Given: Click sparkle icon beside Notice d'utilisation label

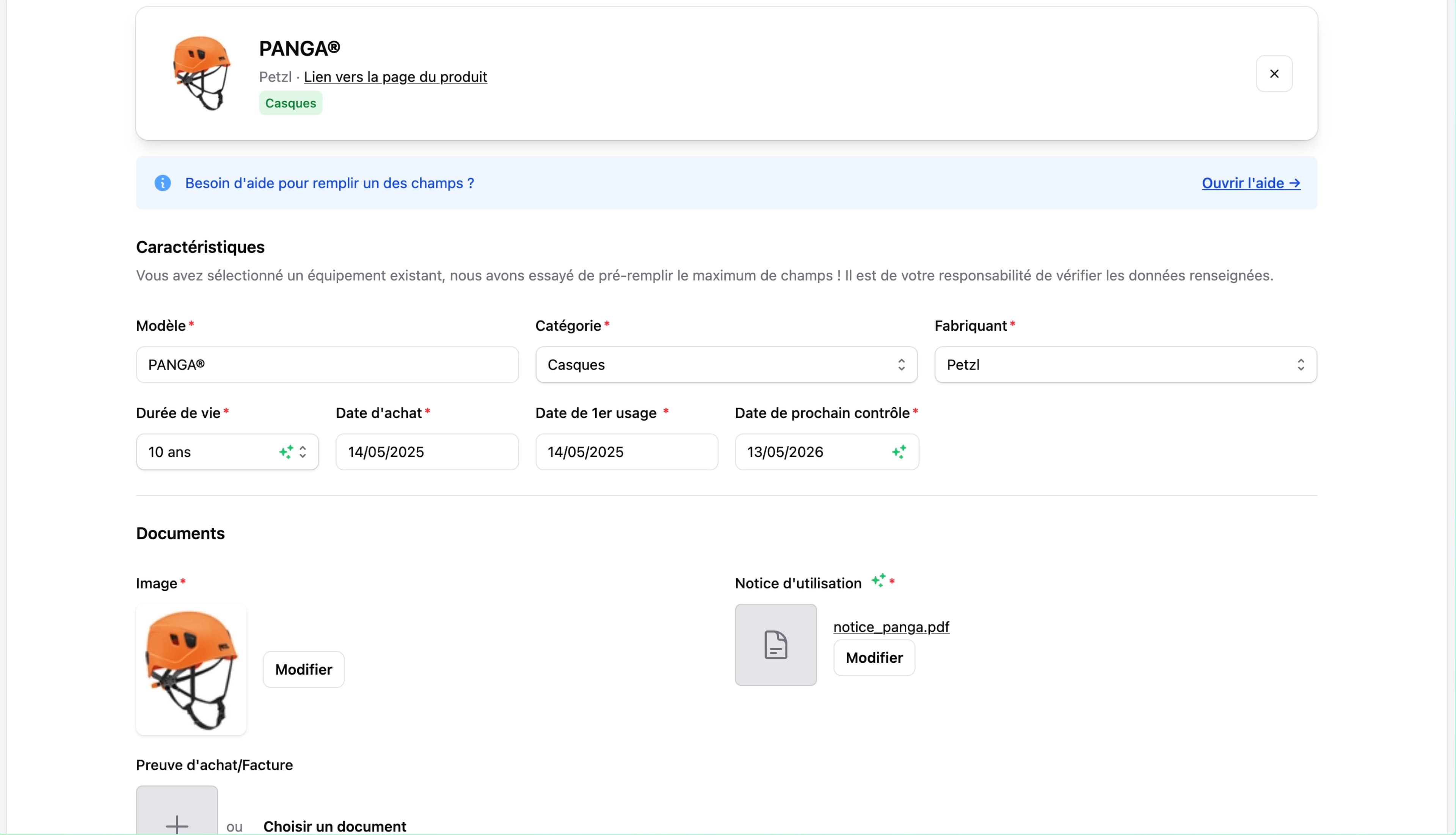Looking at the screenshot, I should coord(879,580).
